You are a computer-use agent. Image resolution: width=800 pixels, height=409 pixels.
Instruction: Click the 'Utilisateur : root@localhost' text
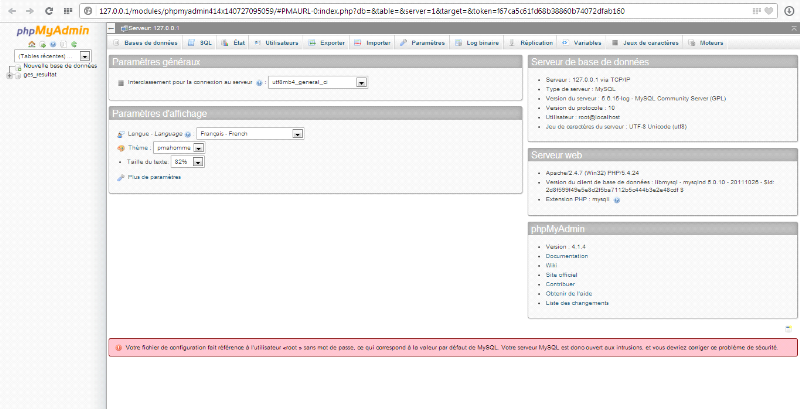click(x=583, y=117)
